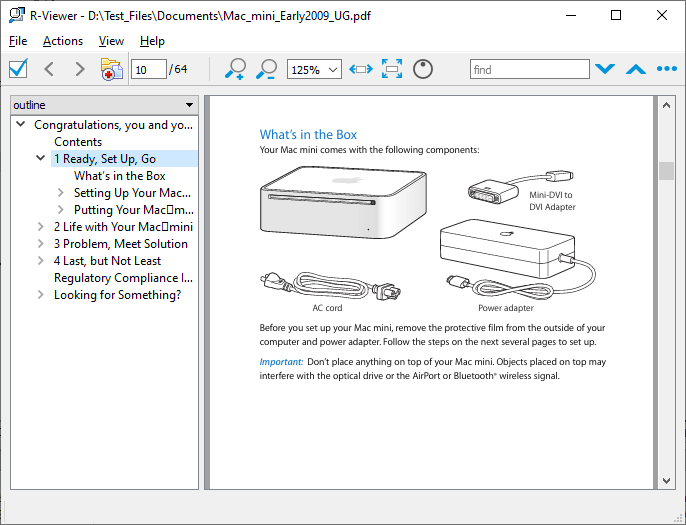Expand the '3 Problem, Meet Solution' outline node
The width and height of the screenshot is (686, 525).
(41, 244)
